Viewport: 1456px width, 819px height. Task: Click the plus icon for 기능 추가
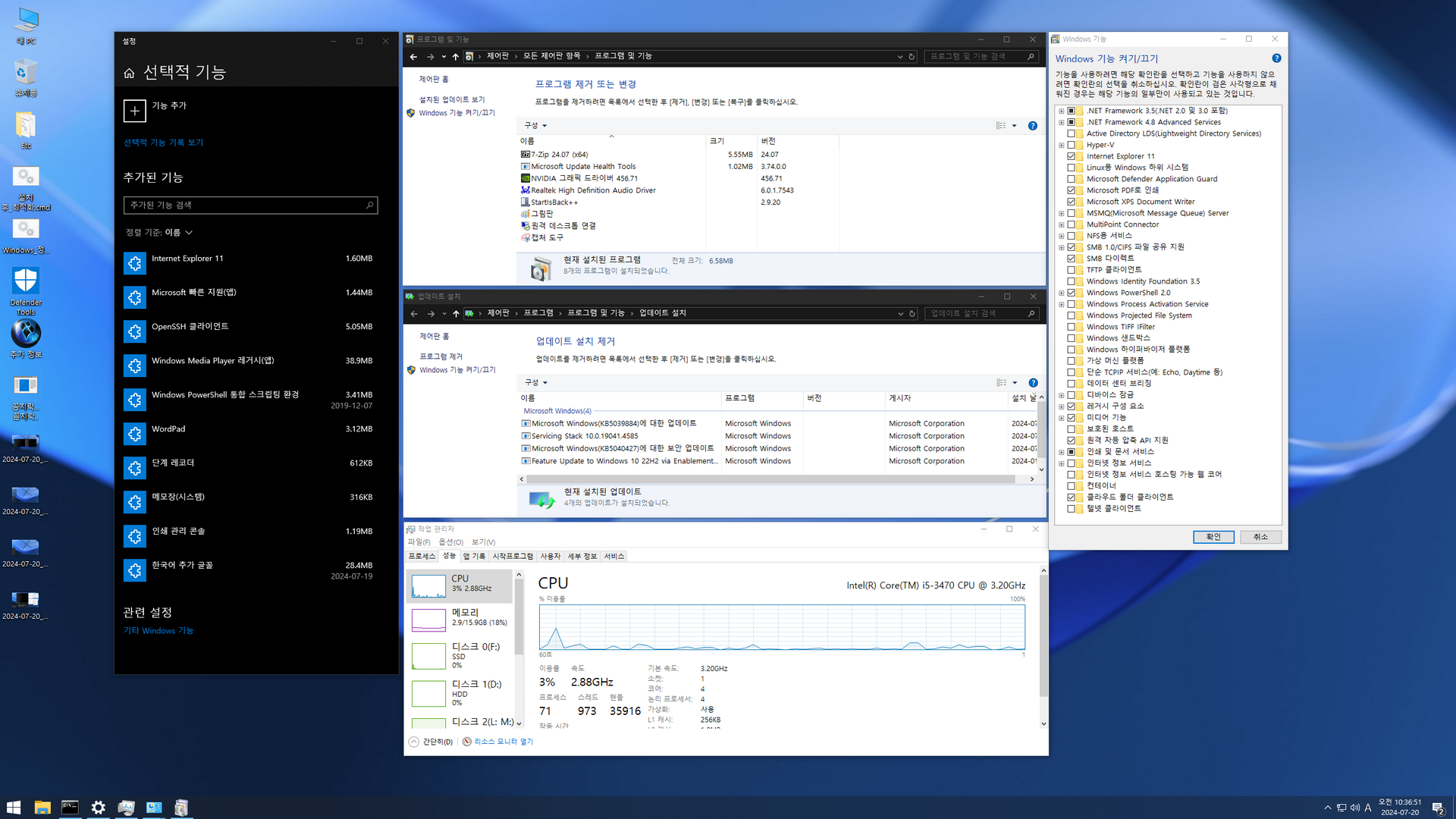[135, 111]
